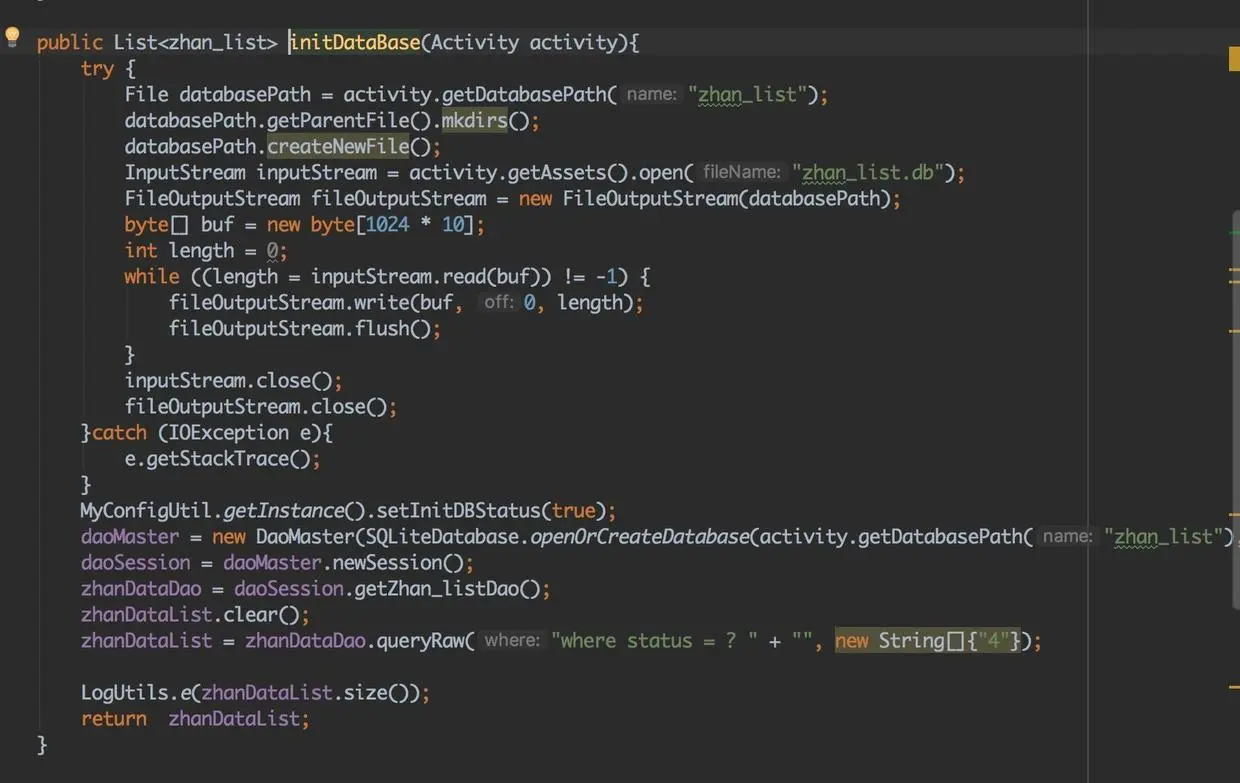Click the 'while' keyword
This screenshot has width=1240, height=783.
tap(152, 276)
